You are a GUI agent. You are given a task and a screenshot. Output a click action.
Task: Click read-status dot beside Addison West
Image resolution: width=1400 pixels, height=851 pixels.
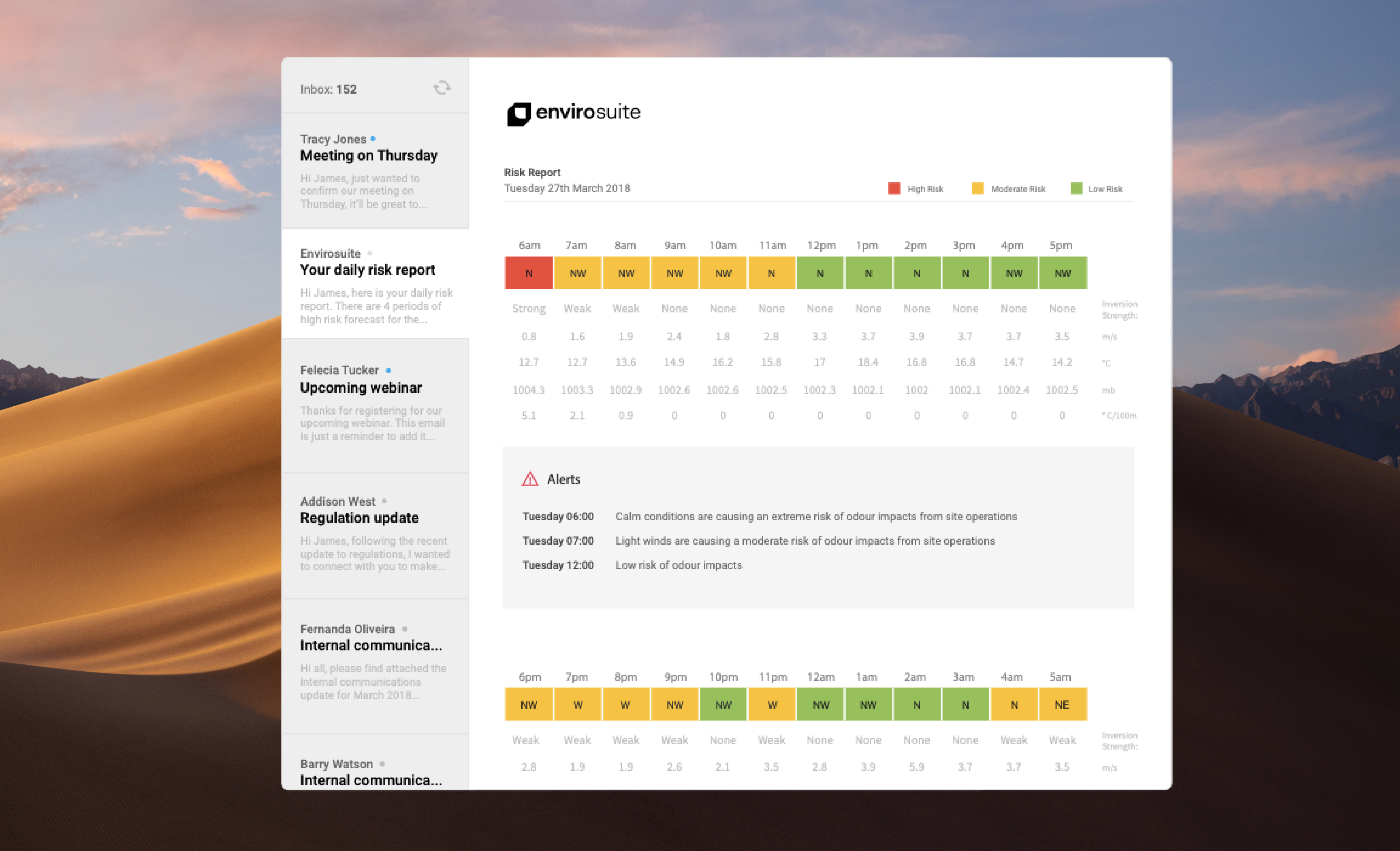pyautogui.click(x=385, y=501)
